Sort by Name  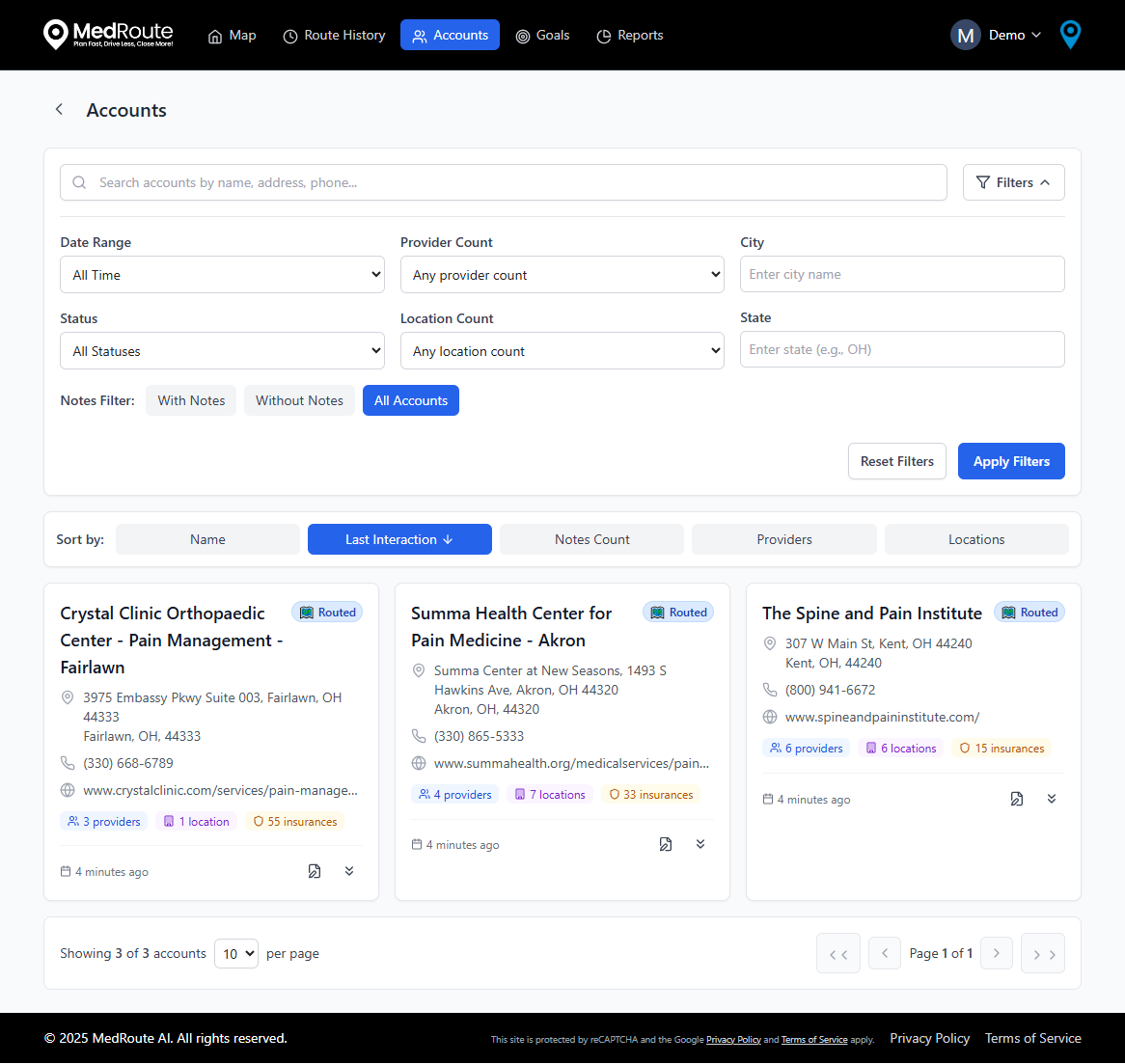pyautogui.click(x=207, y=539)
